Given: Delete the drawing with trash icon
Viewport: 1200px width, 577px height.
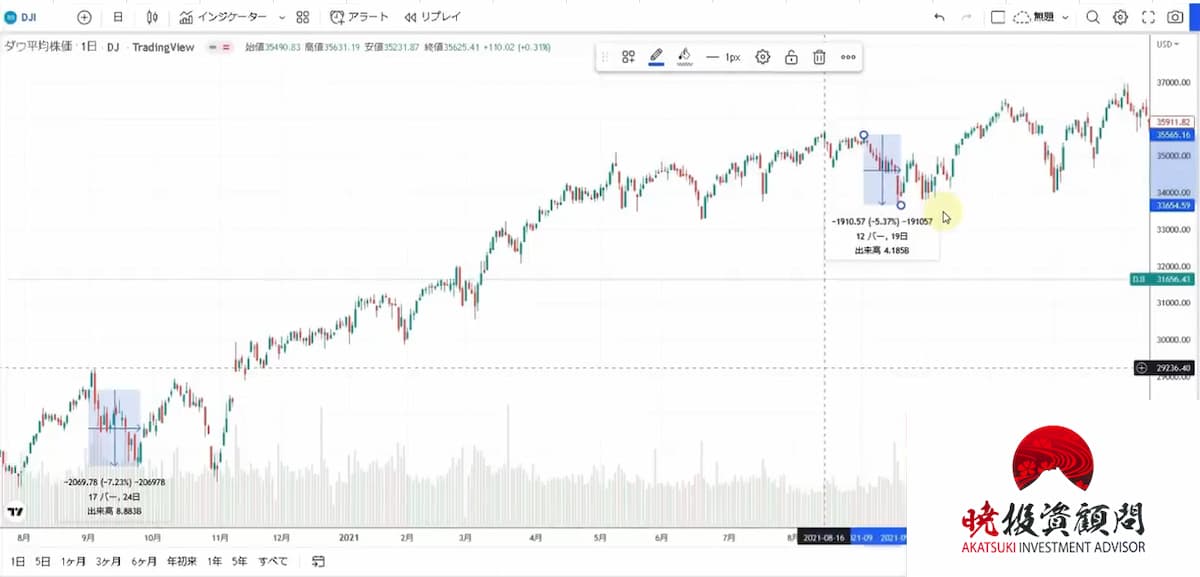Looking at the screenshot, I should click(x=819, y=57).
